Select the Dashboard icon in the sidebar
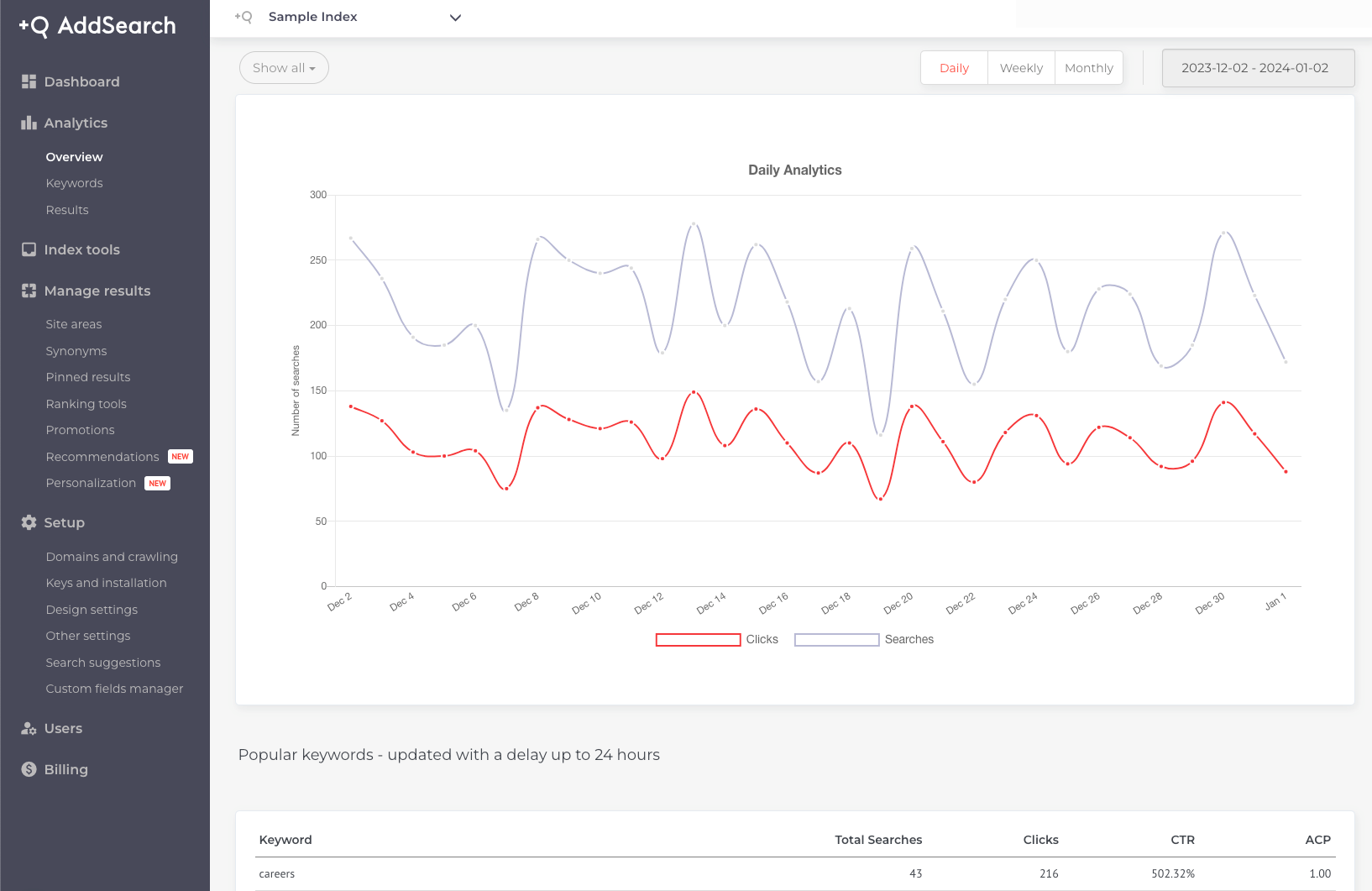Image resolution: width=1372 pixels, height=891 pixels. point(28,81)
